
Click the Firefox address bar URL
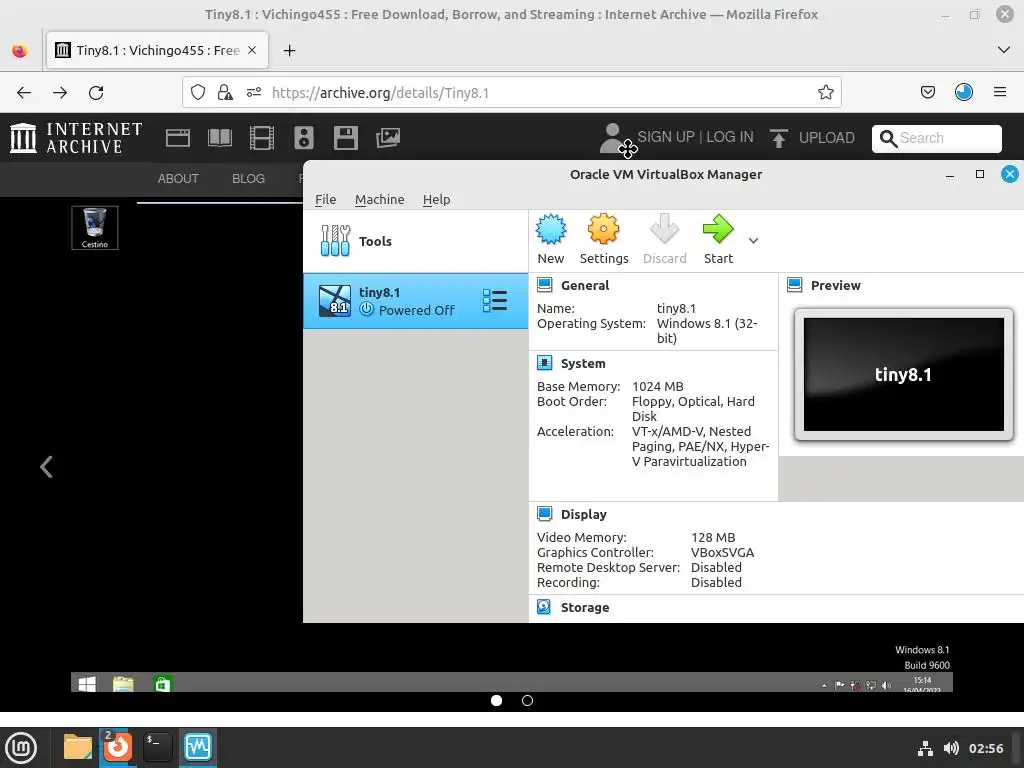tap(380, 93)
